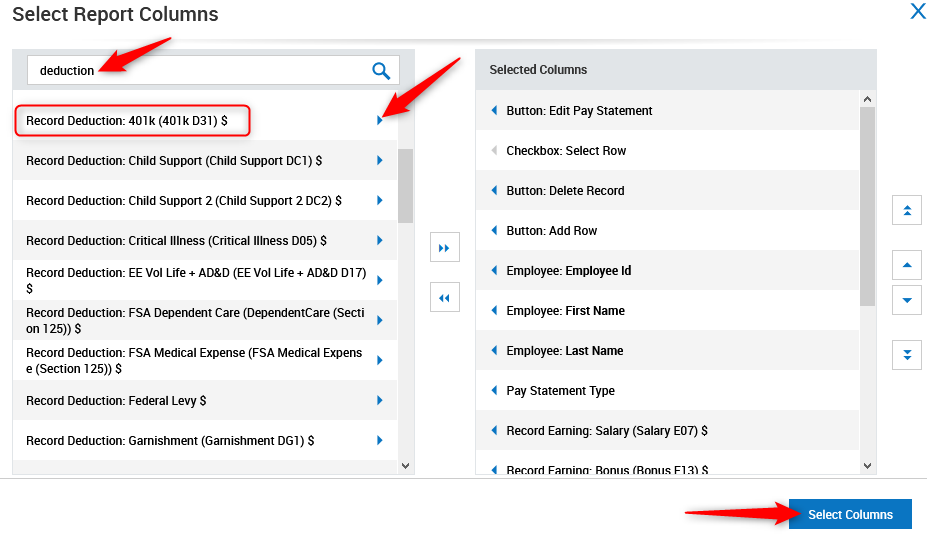Remove Button: Delete Record column arrow
This screenshot has height=537, width=927.
tap(494, 190)
